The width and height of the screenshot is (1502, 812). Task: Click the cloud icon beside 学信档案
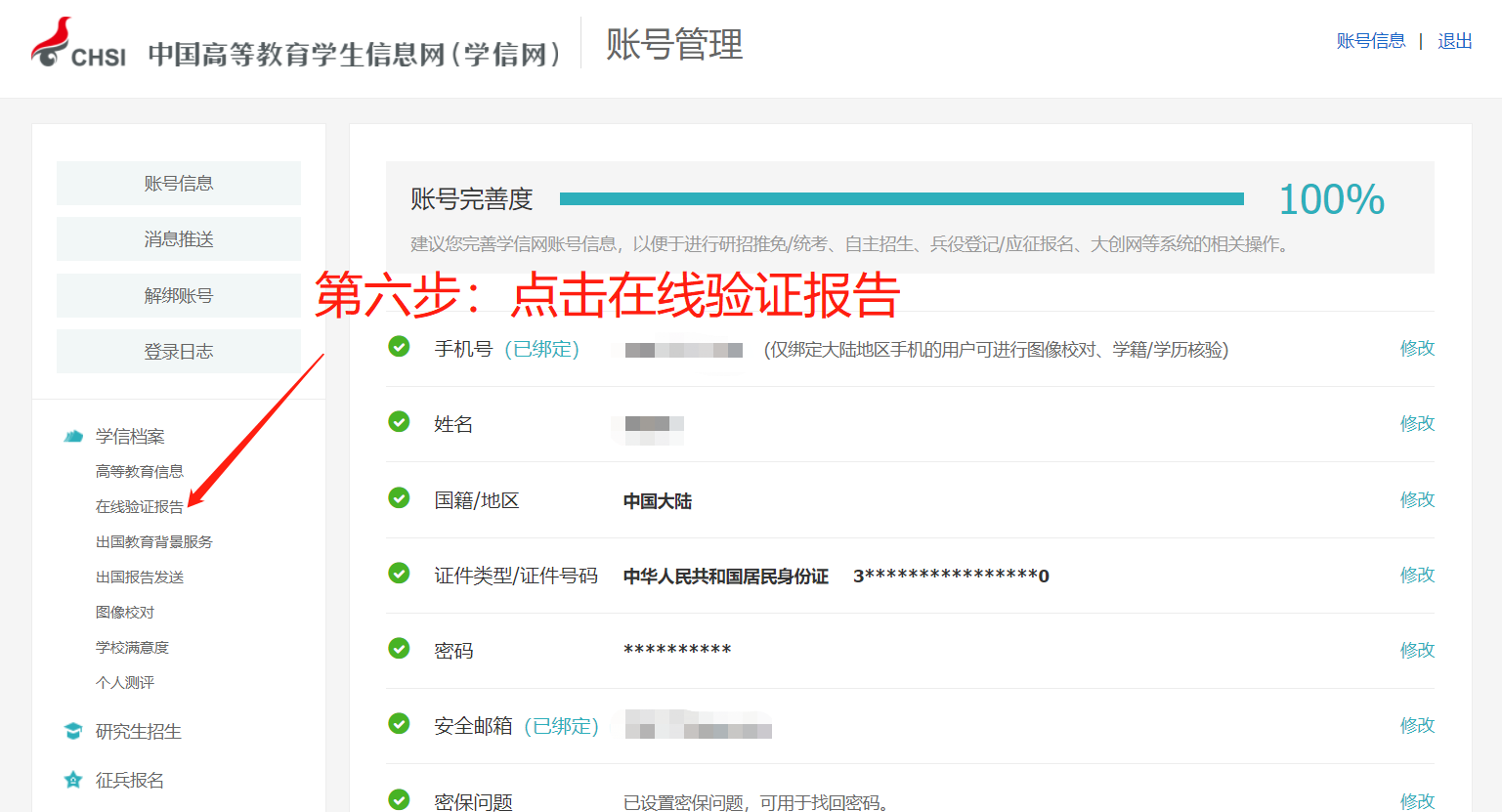coord(73,436)
